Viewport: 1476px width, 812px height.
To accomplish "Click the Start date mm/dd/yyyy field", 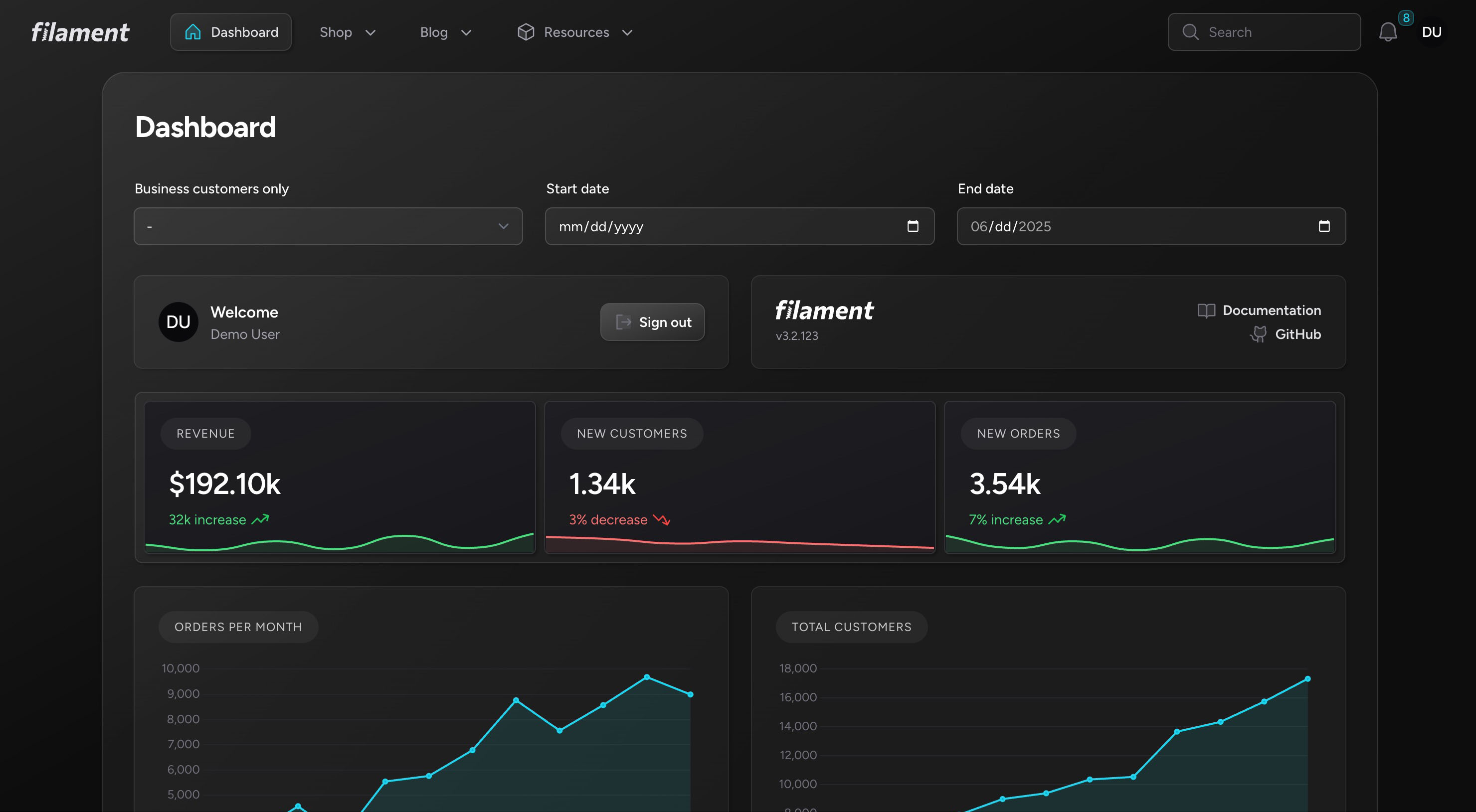I will (739, 226).
